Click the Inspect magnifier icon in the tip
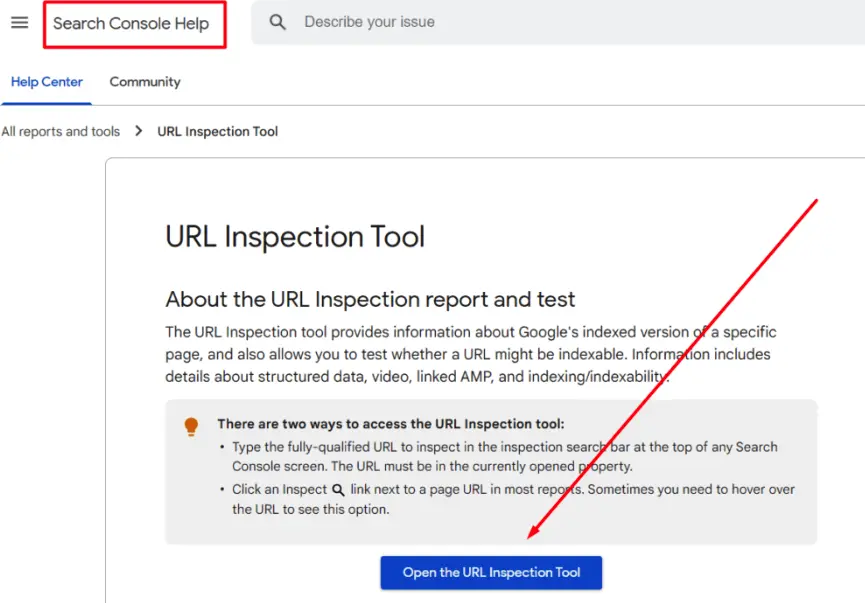Screen dimensions: 865x603 click(338, 490)
